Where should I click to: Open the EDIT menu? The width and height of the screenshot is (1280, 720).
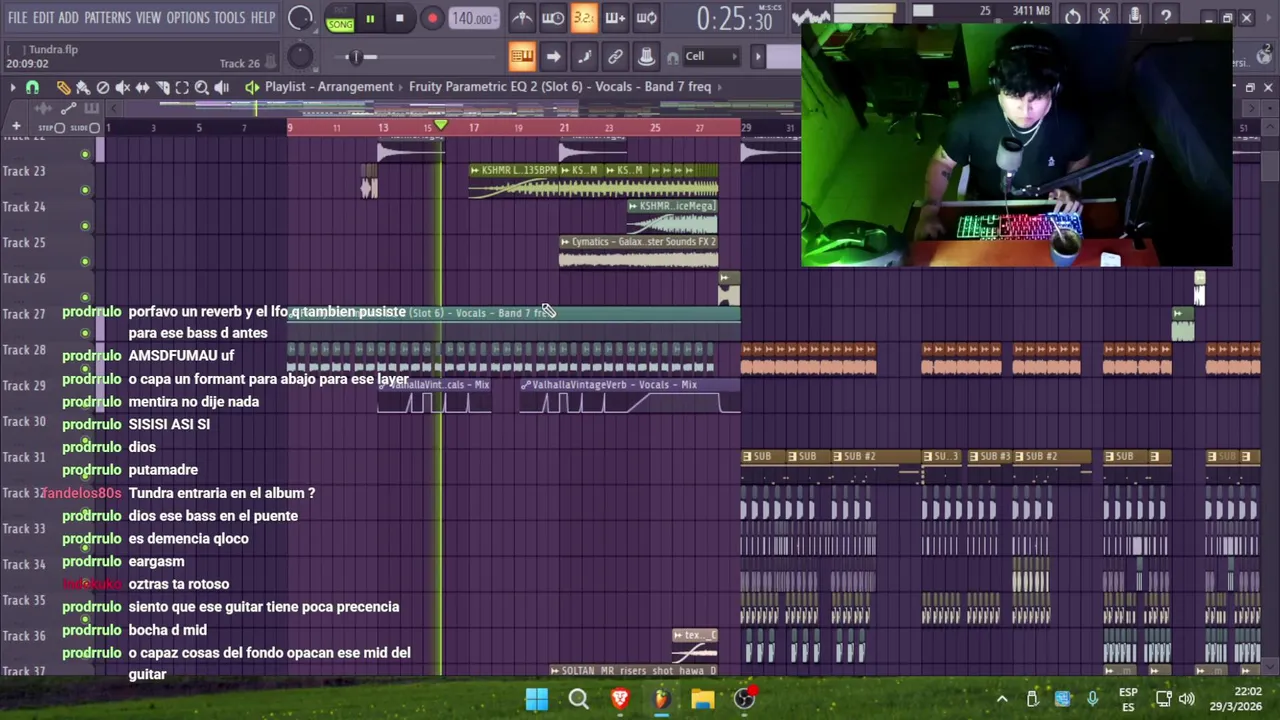point(43,18)
